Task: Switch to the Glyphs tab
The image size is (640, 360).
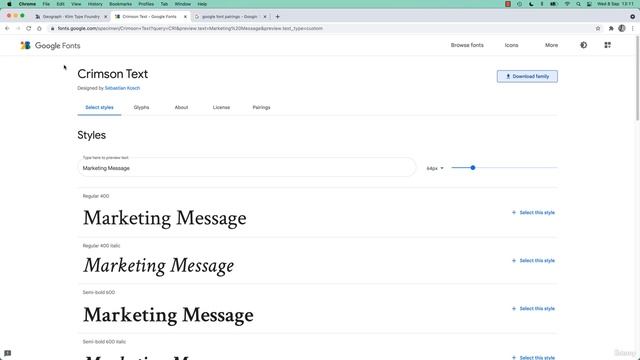Action: click(x=141, y=107)
